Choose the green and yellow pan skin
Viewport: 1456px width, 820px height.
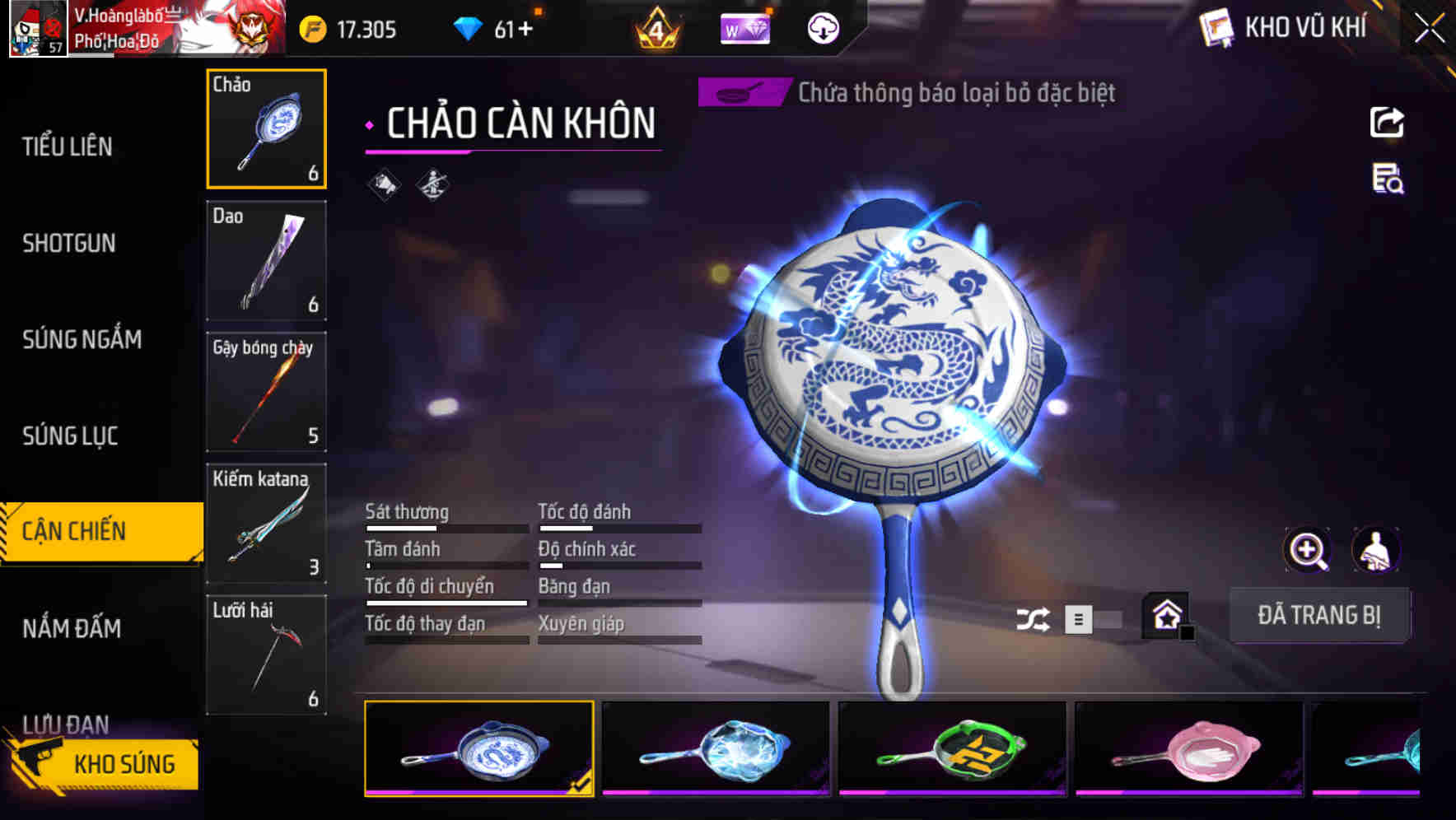(952, 748)
